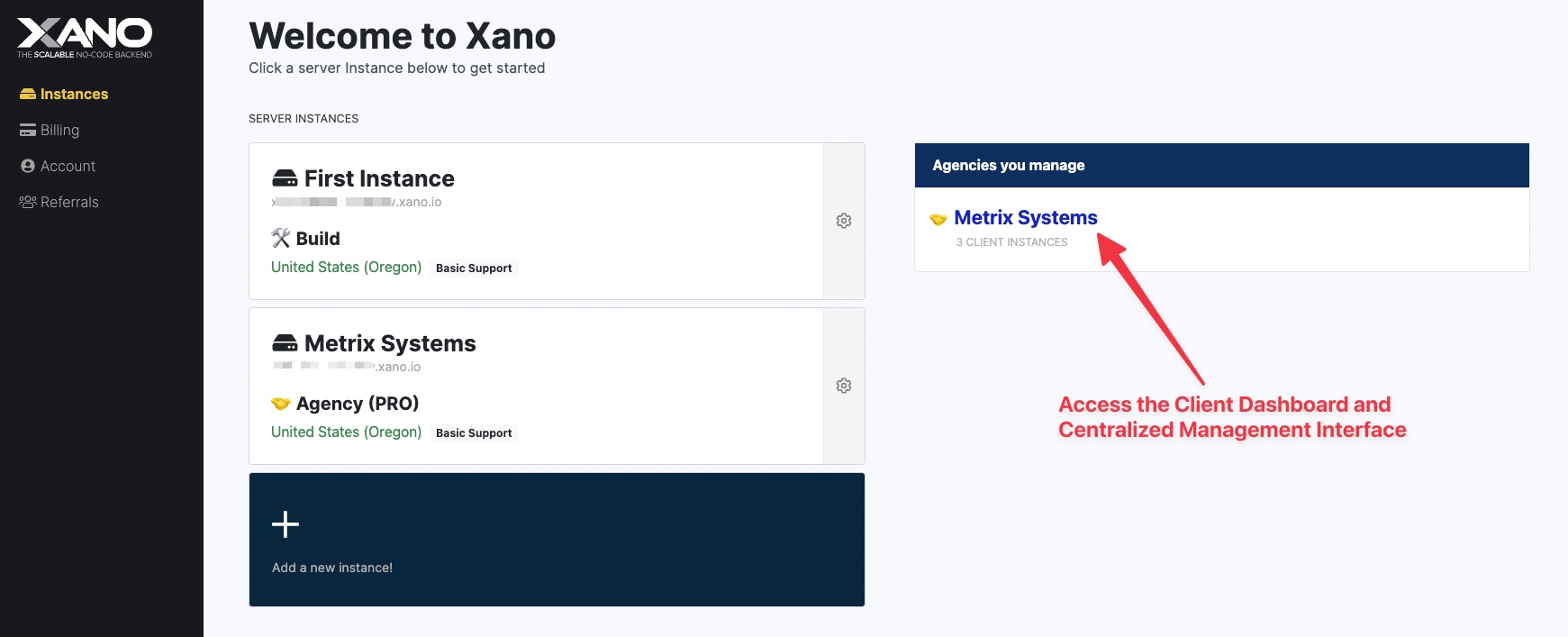Image resolution: width=1568 pixels, height=637 pixels.
Task: Open settings gear for Metrix Systems instance
Action: click(844, 386)
